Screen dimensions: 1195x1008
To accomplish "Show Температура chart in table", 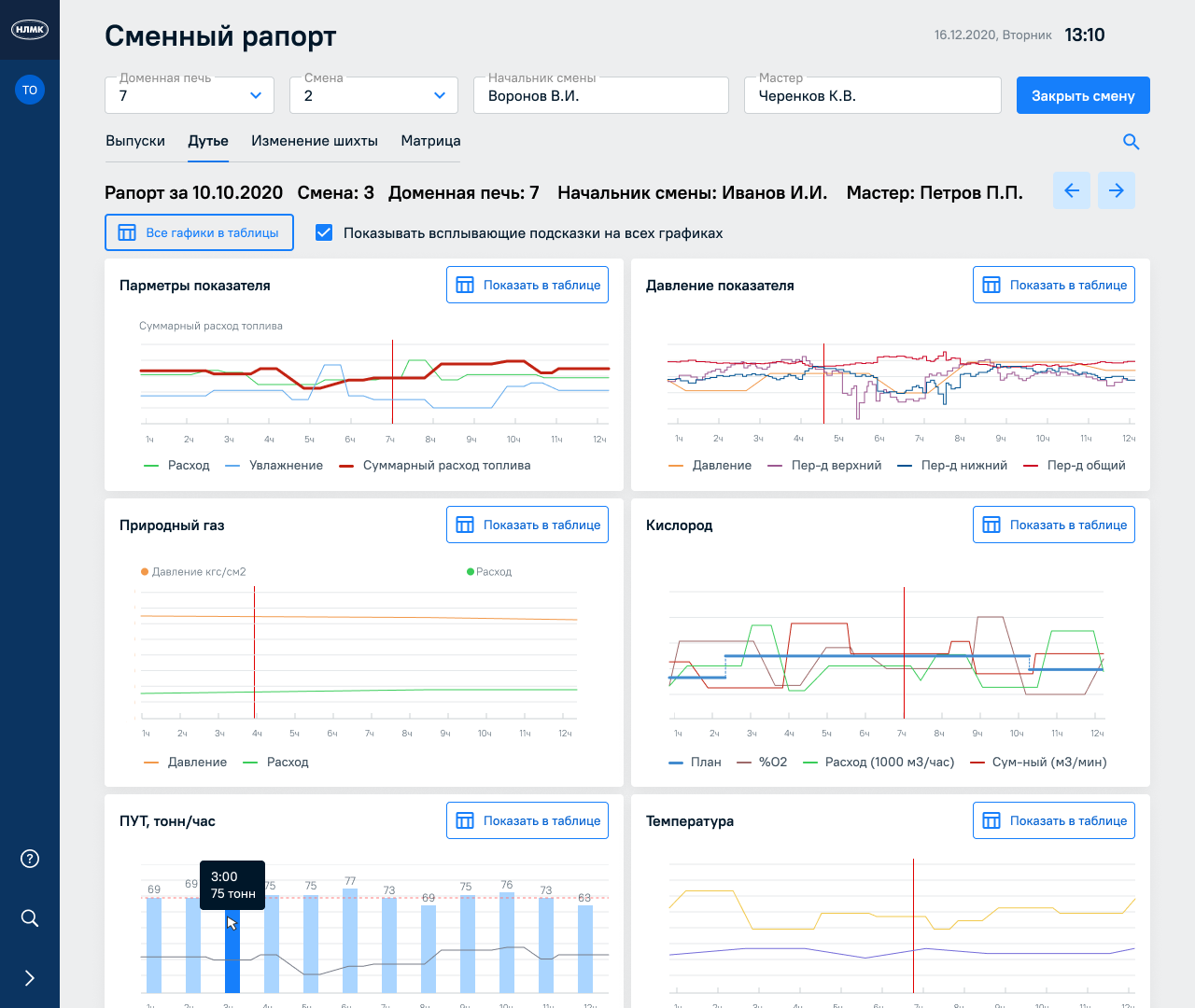I will coord(1054,820).
